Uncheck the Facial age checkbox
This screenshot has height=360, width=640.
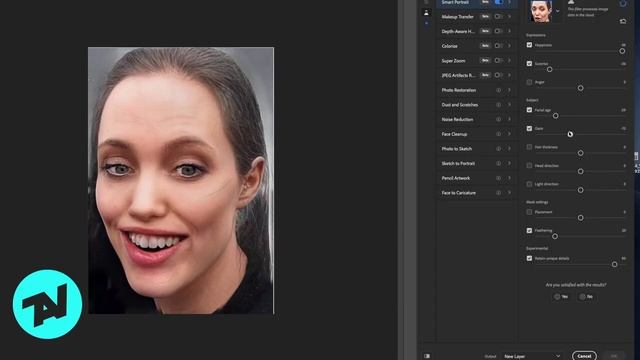[529, 110]
